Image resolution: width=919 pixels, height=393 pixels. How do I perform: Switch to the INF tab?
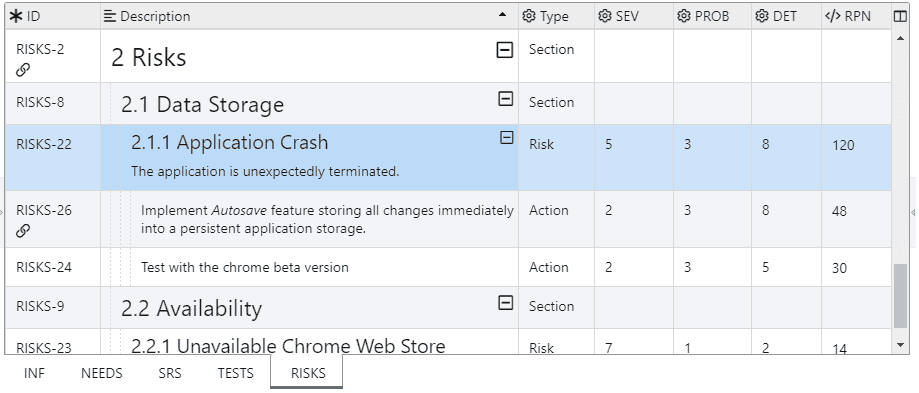[34, 374]
